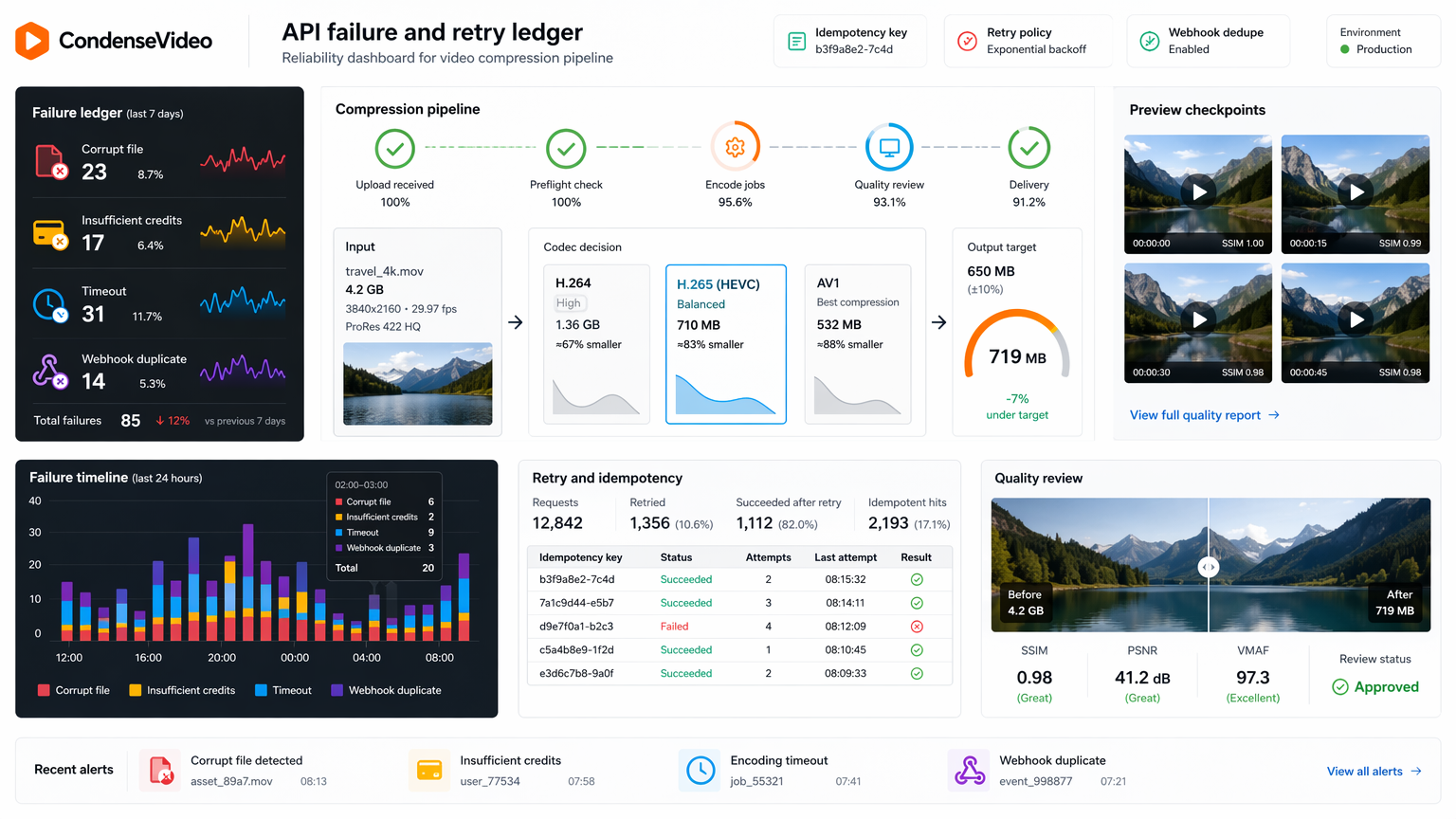Click result check icon for e3d6c7b8-9a0f
The image size is (1456, 819).
tap(917, 674)
